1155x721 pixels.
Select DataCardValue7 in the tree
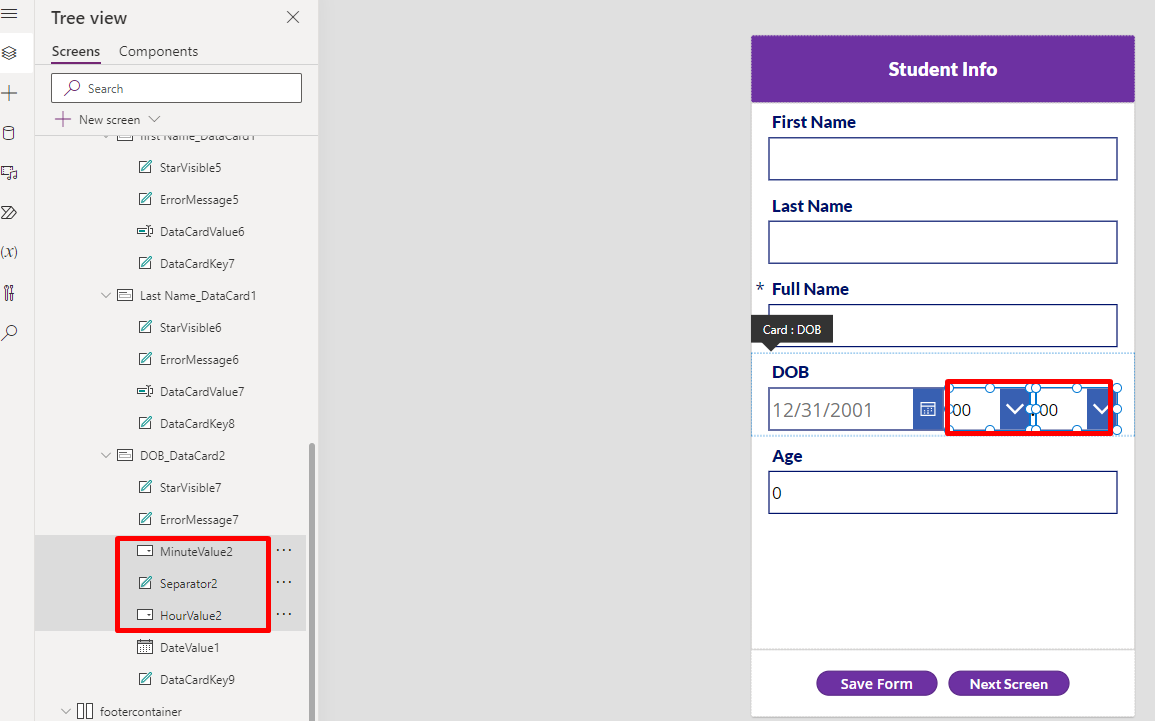coord(202,391)
